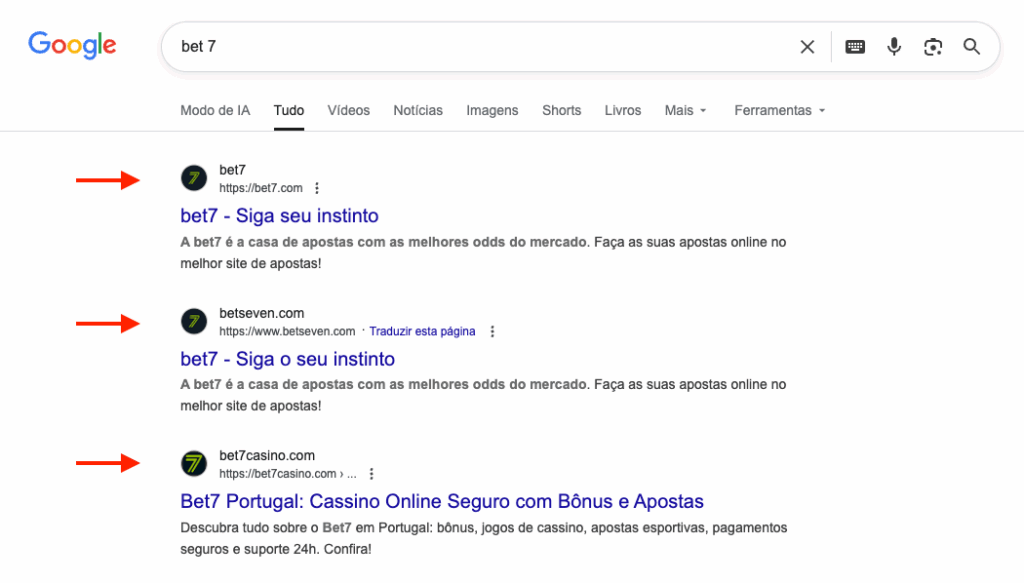The height and width of the screenshot is (583, 1024).
Task: Click the Google logo
Action: click(72, 45)
